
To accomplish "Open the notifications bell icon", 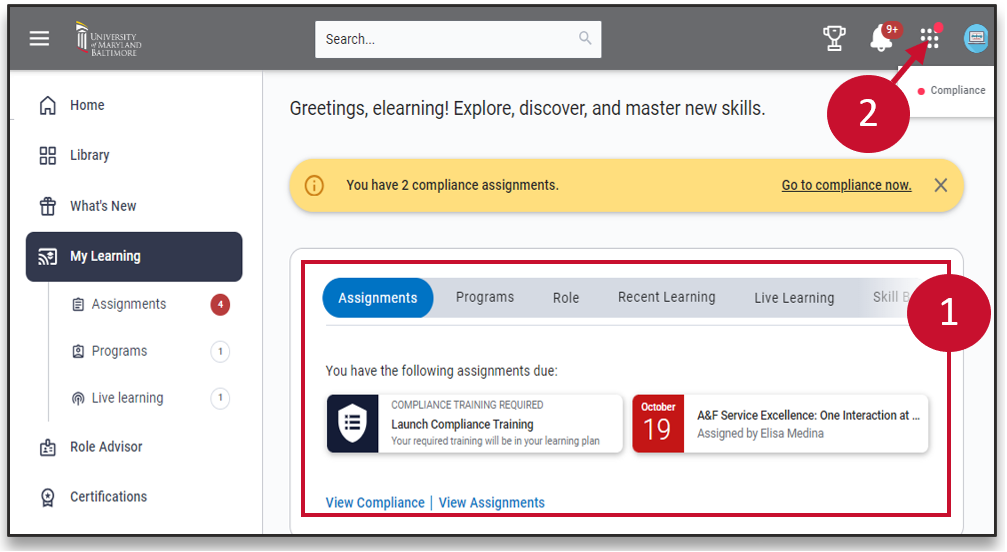I will coord(881,39).
